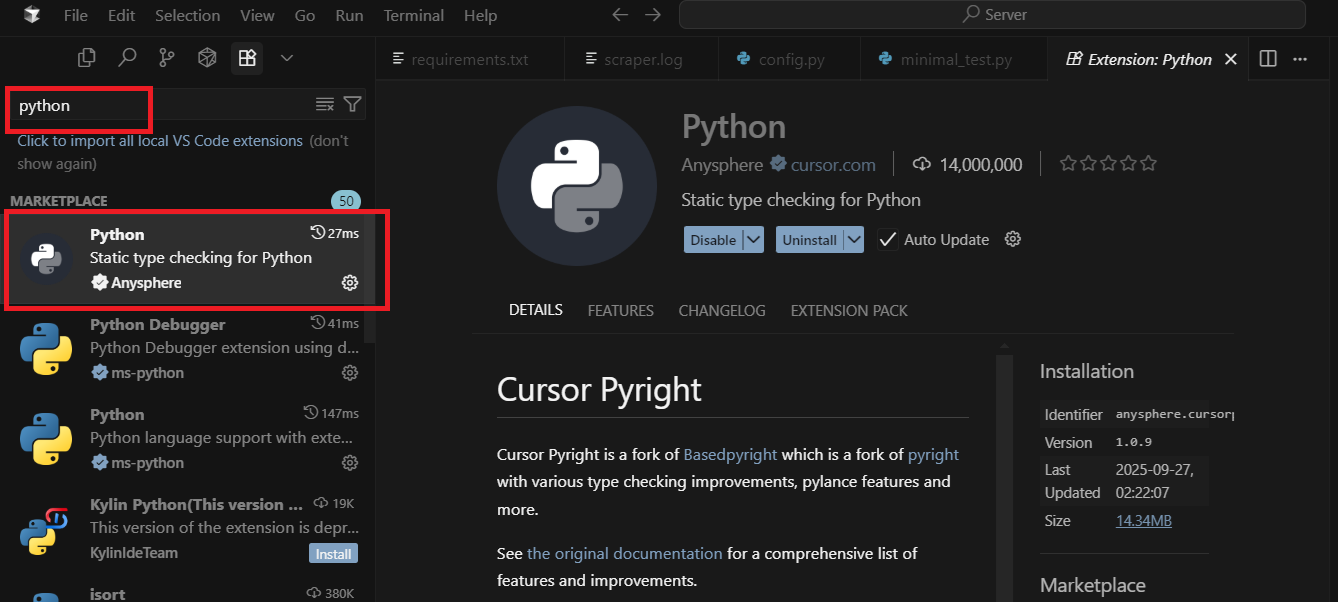
Task: Click the Marketplace results count badge 50
Action: (345, 201)
